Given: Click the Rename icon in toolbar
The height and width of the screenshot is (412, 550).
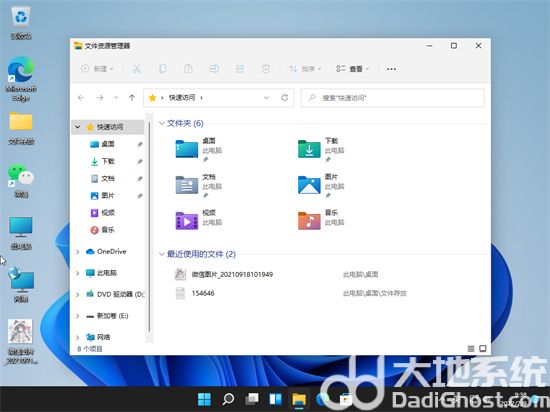Looking at the screenshot, I should 214,69.
